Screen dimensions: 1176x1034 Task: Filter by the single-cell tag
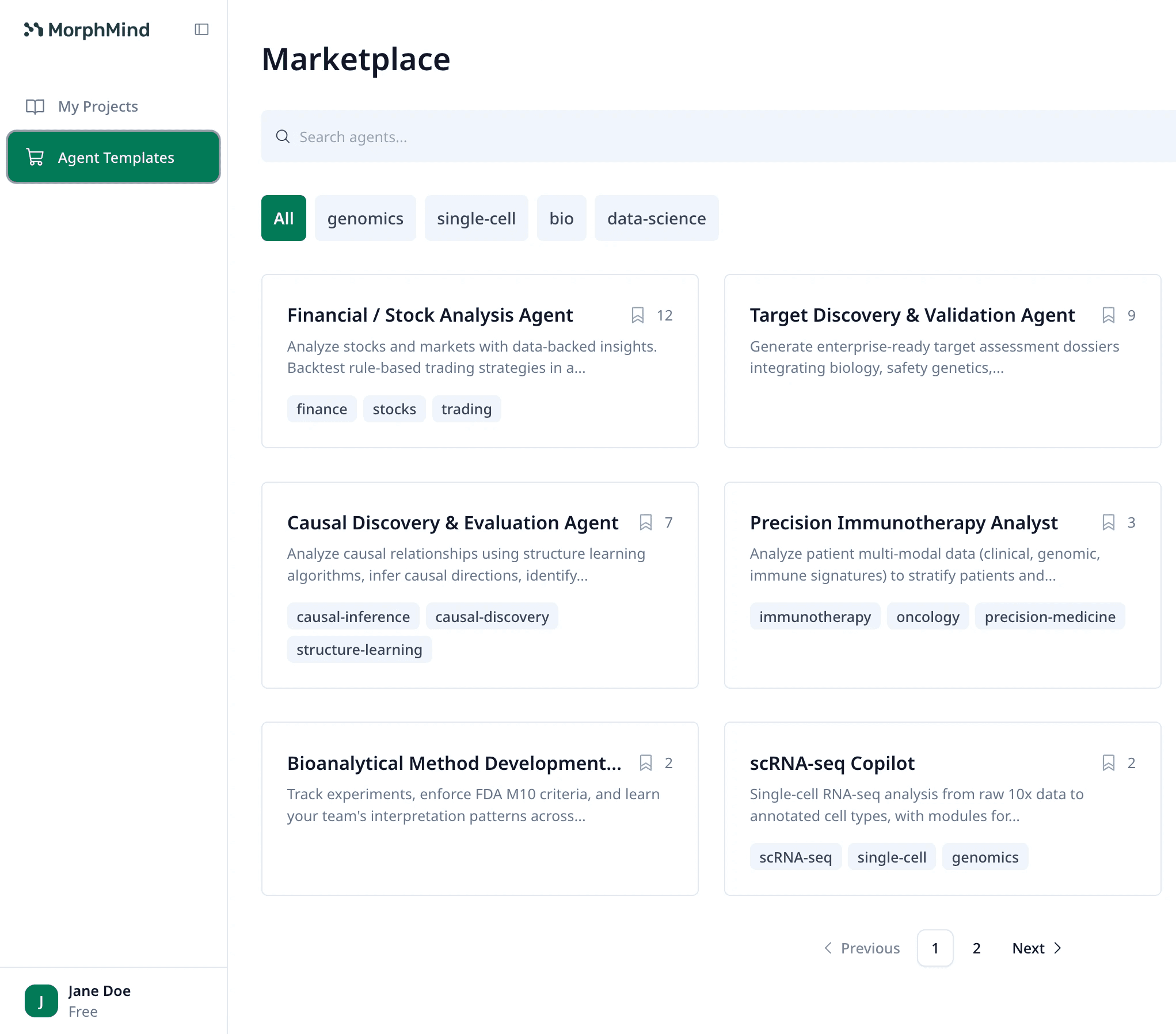click(476, 219)
